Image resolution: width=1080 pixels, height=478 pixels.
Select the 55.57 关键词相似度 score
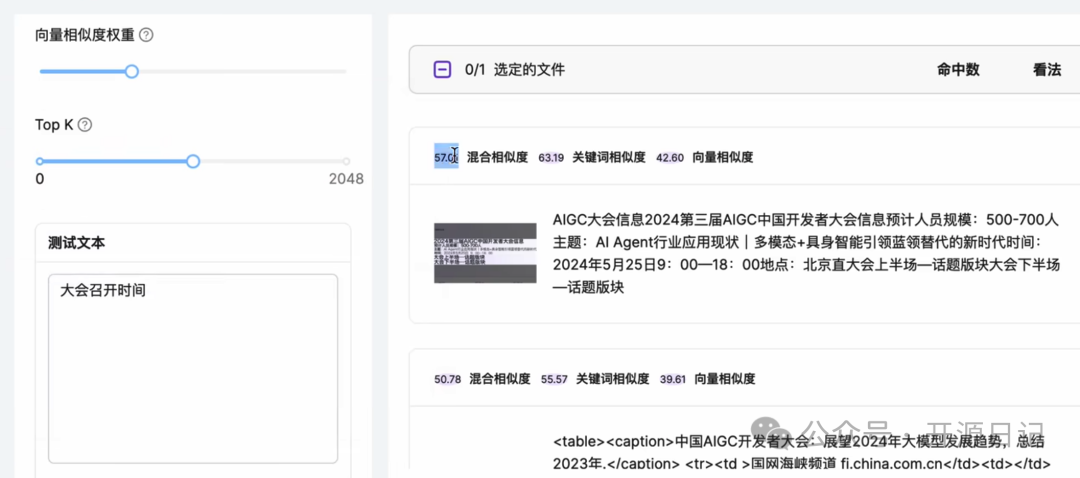click(554, 379)
